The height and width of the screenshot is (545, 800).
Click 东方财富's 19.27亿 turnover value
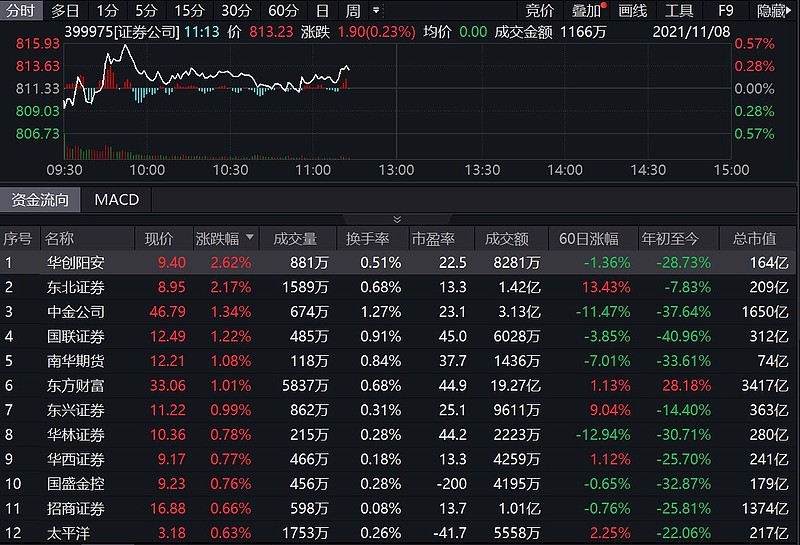pos(515,386)
